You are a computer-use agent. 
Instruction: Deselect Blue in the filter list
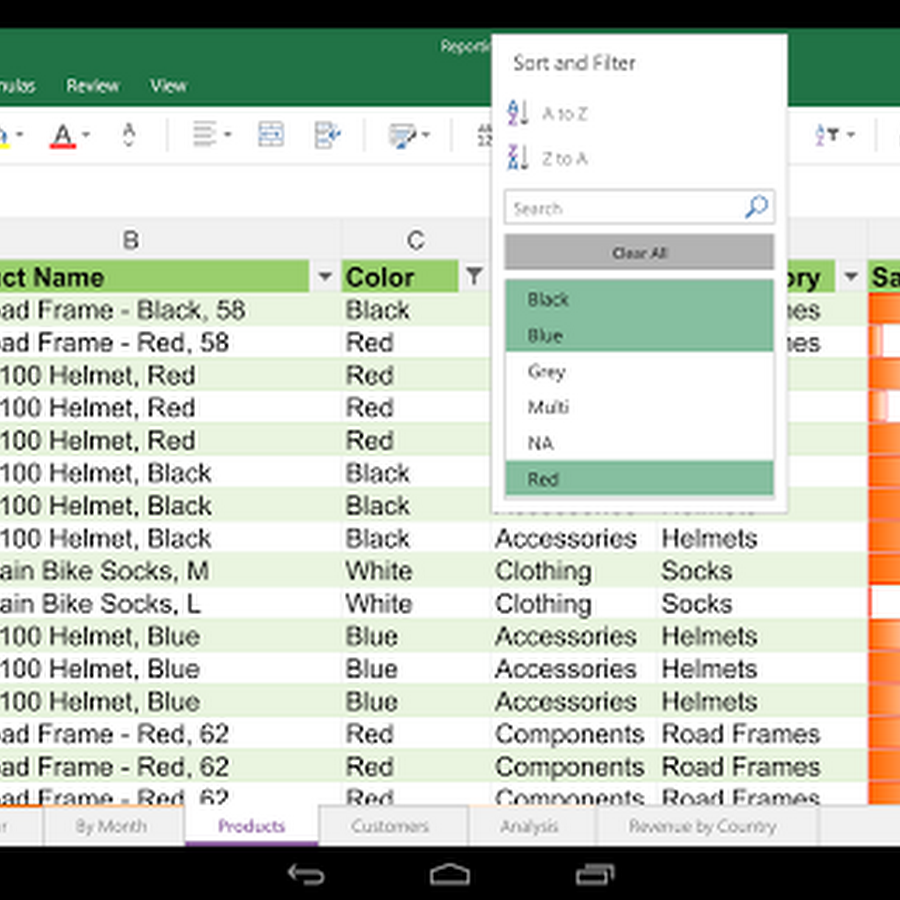tap(639, 335)
